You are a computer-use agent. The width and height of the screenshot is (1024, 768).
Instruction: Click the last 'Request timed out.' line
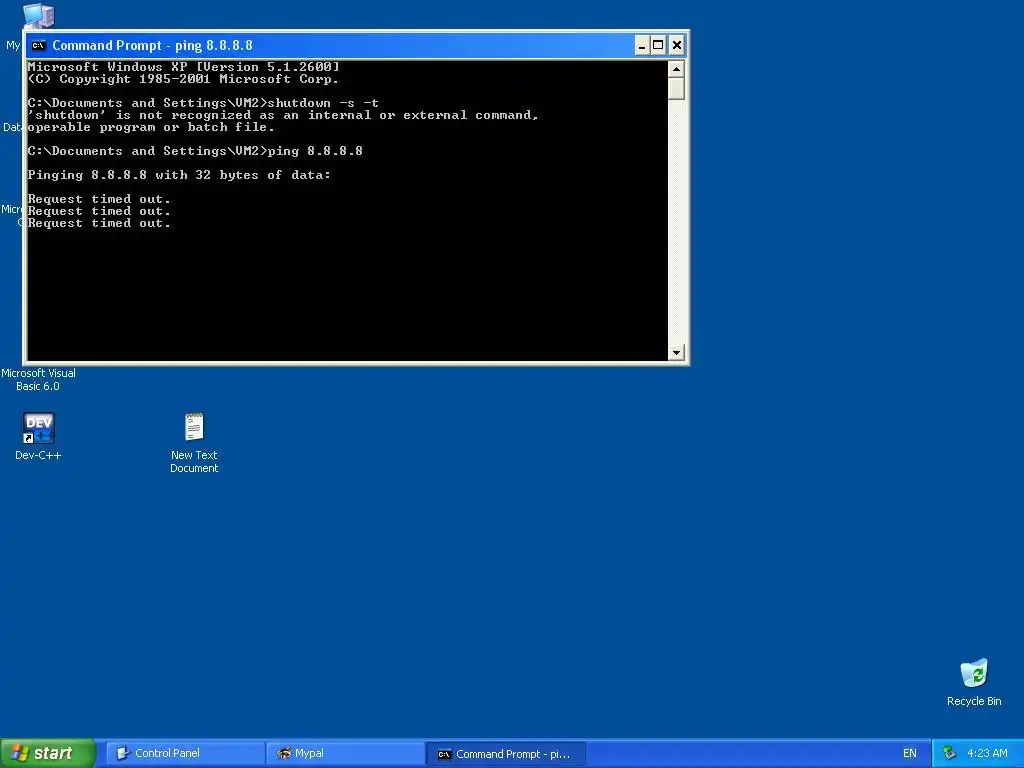click(99, 223)
